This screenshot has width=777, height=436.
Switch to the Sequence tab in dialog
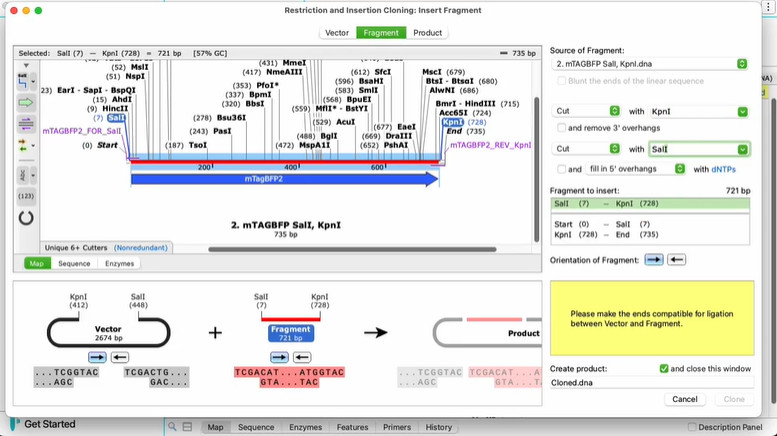(x=74, y=264)
